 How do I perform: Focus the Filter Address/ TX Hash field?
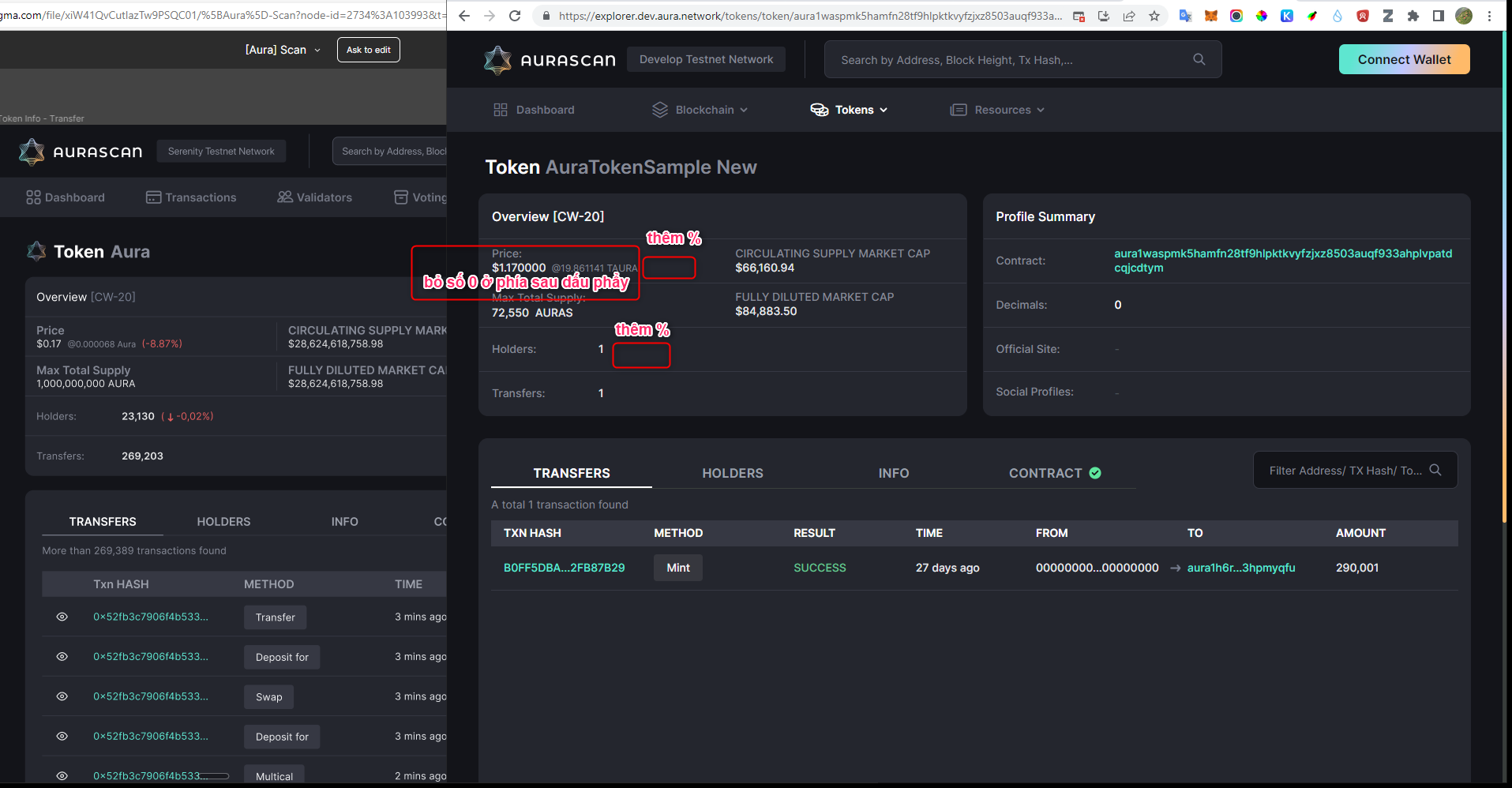[1355, 470]
